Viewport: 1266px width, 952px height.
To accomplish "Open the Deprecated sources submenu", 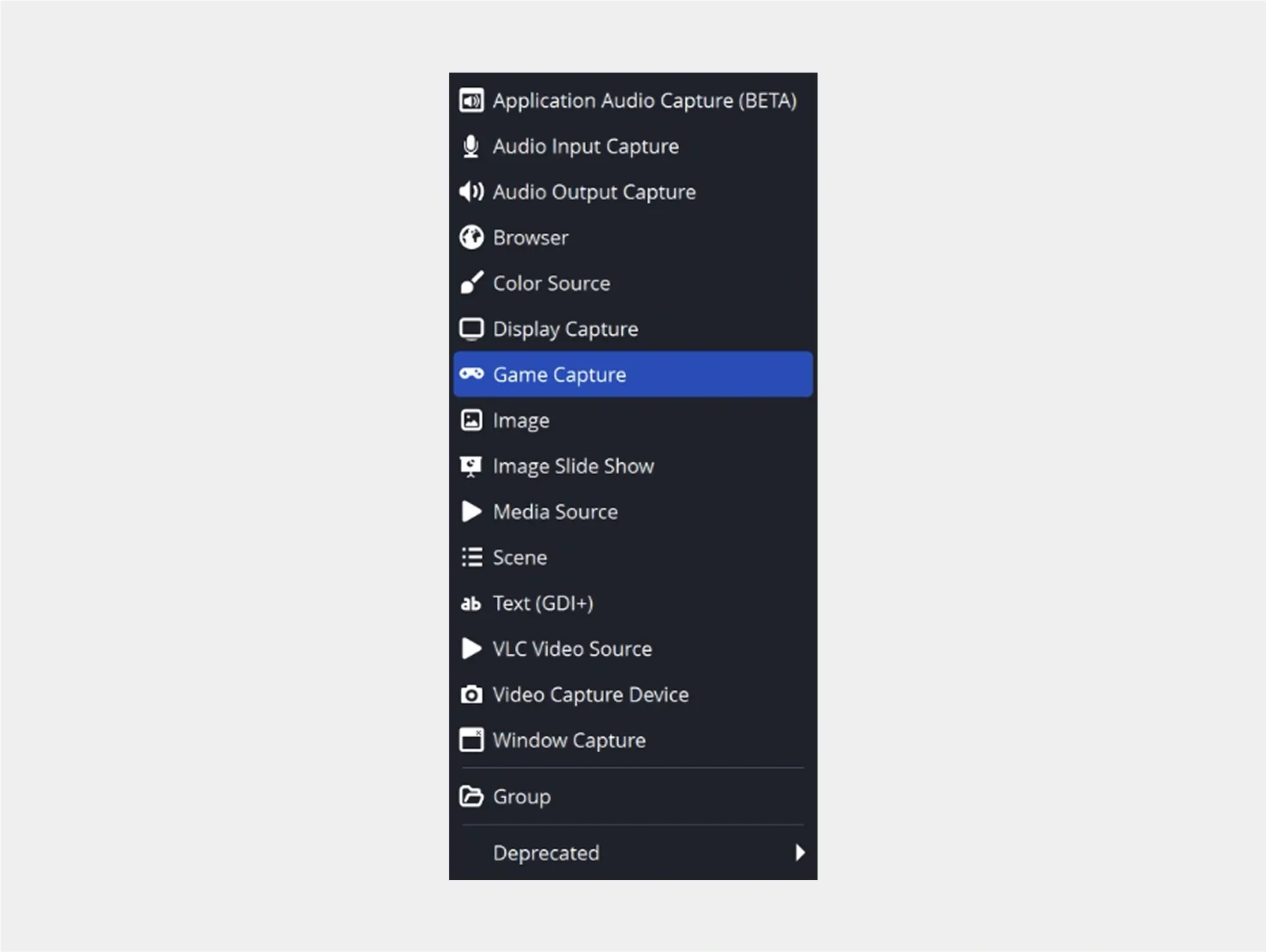I will point(546,853).
